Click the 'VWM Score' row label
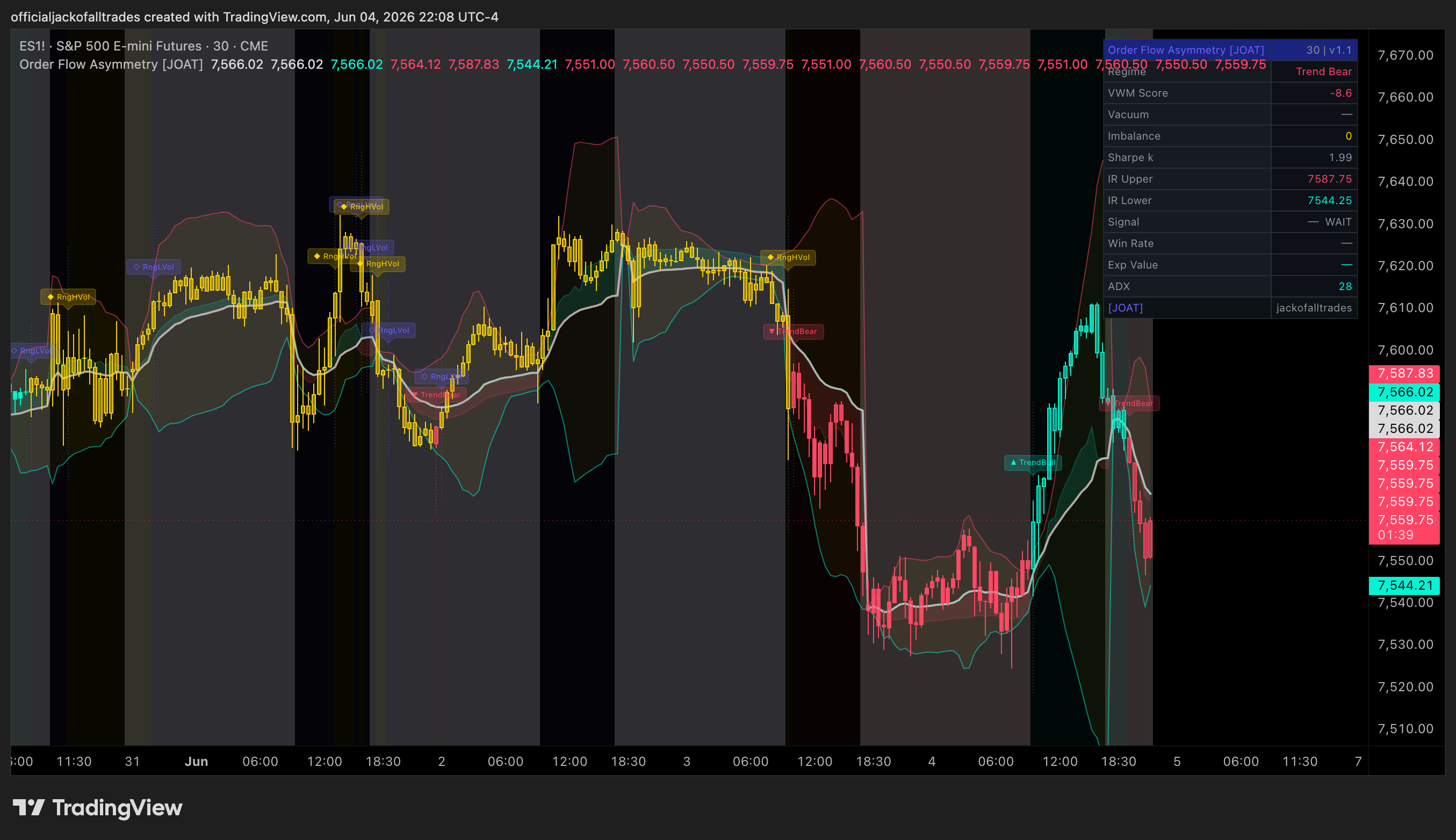Image resolution: width=1456 pixels, height=840 pixels. (x=1137, y=93)
